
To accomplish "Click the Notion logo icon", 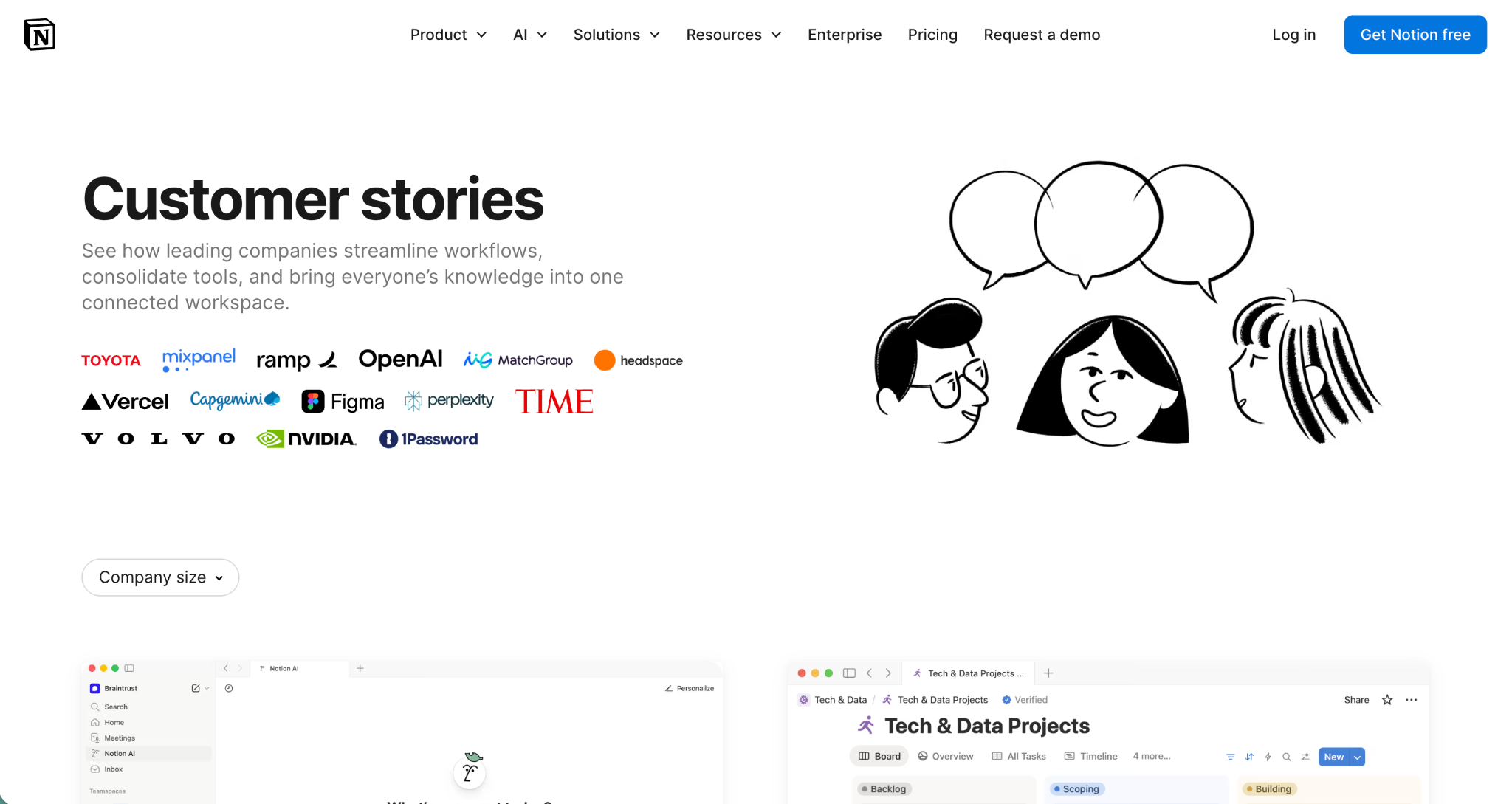I will [x=39, y=35].
